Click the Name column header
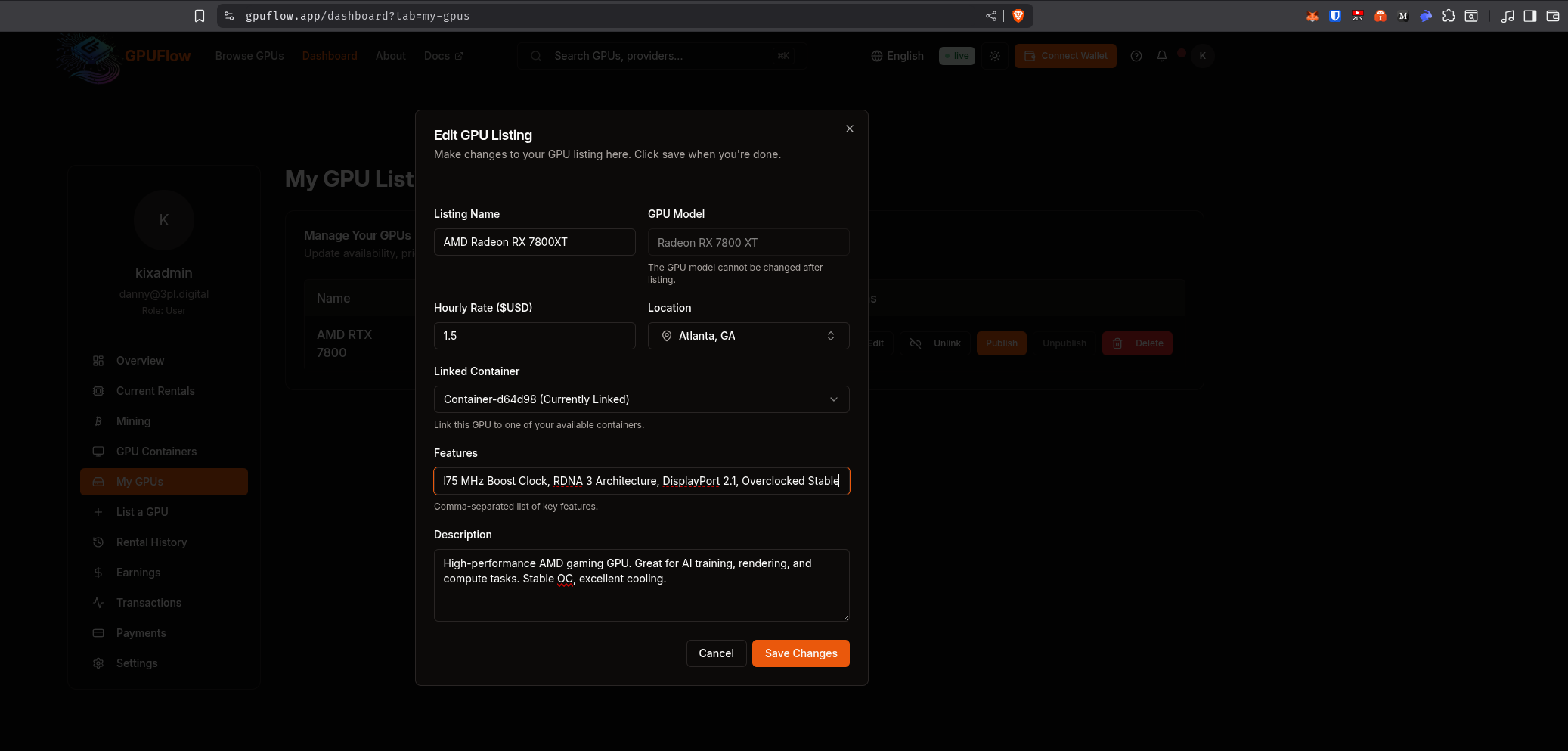Image resolution: width=1568 pixels, height=751 pixels. point(333,298)
